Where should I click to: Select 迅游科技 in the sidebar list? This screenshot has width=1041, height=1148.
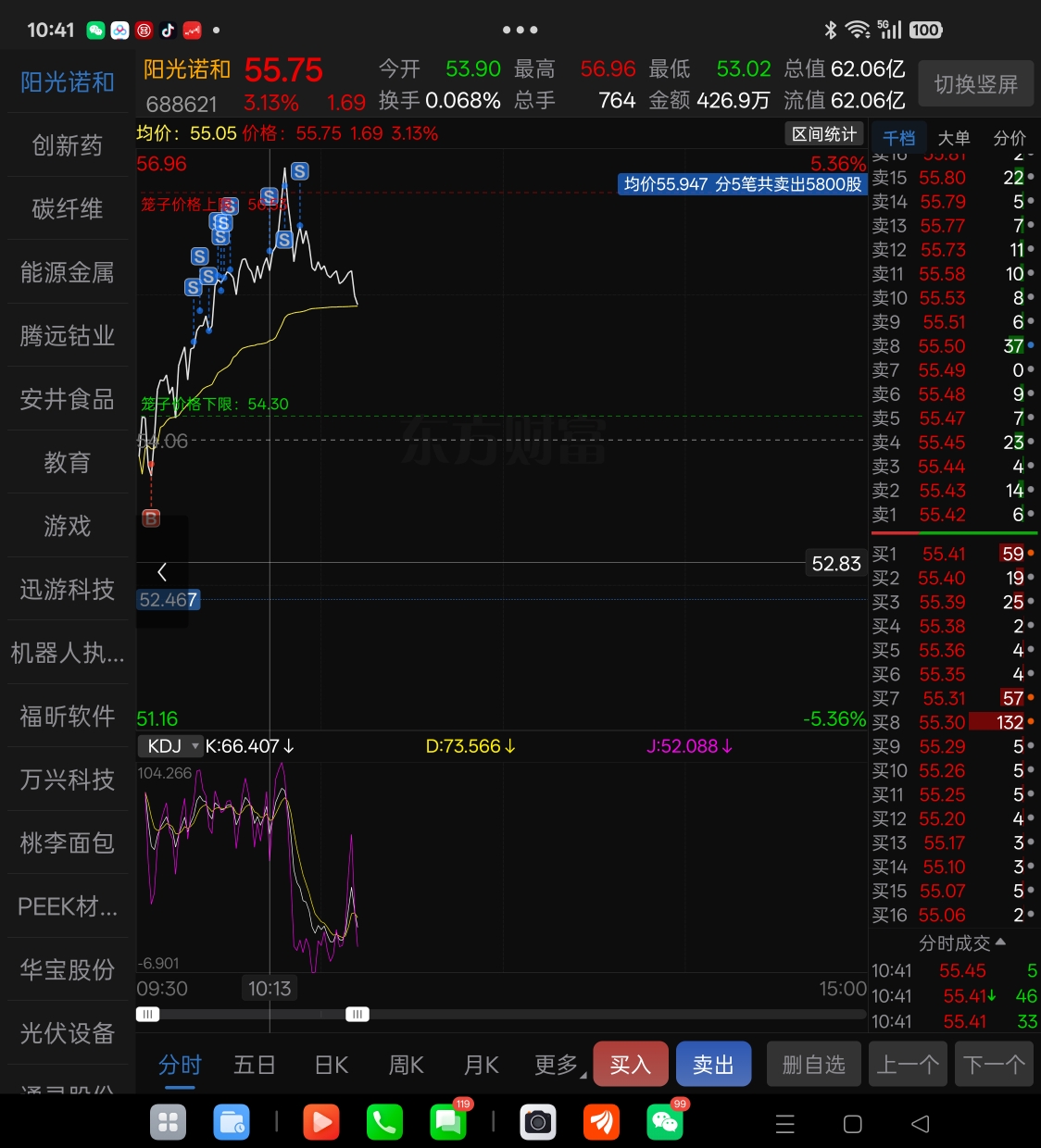tap(68, 590)
